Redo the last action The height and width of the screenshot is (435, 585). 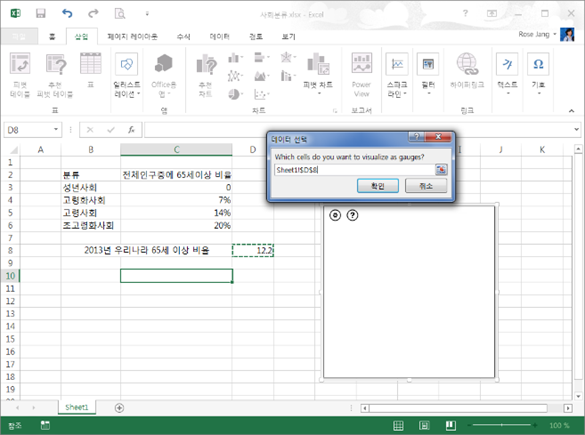(93, 14)
